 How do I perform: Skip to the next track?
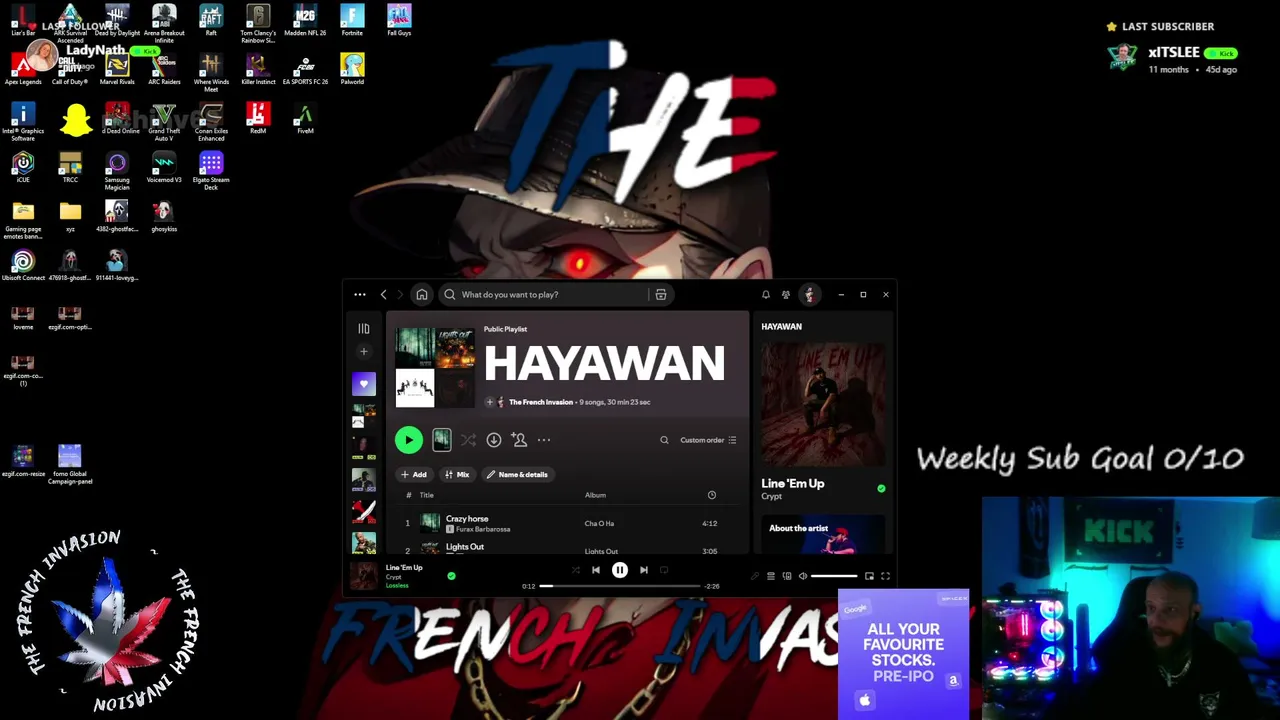(x=644, y=570)
